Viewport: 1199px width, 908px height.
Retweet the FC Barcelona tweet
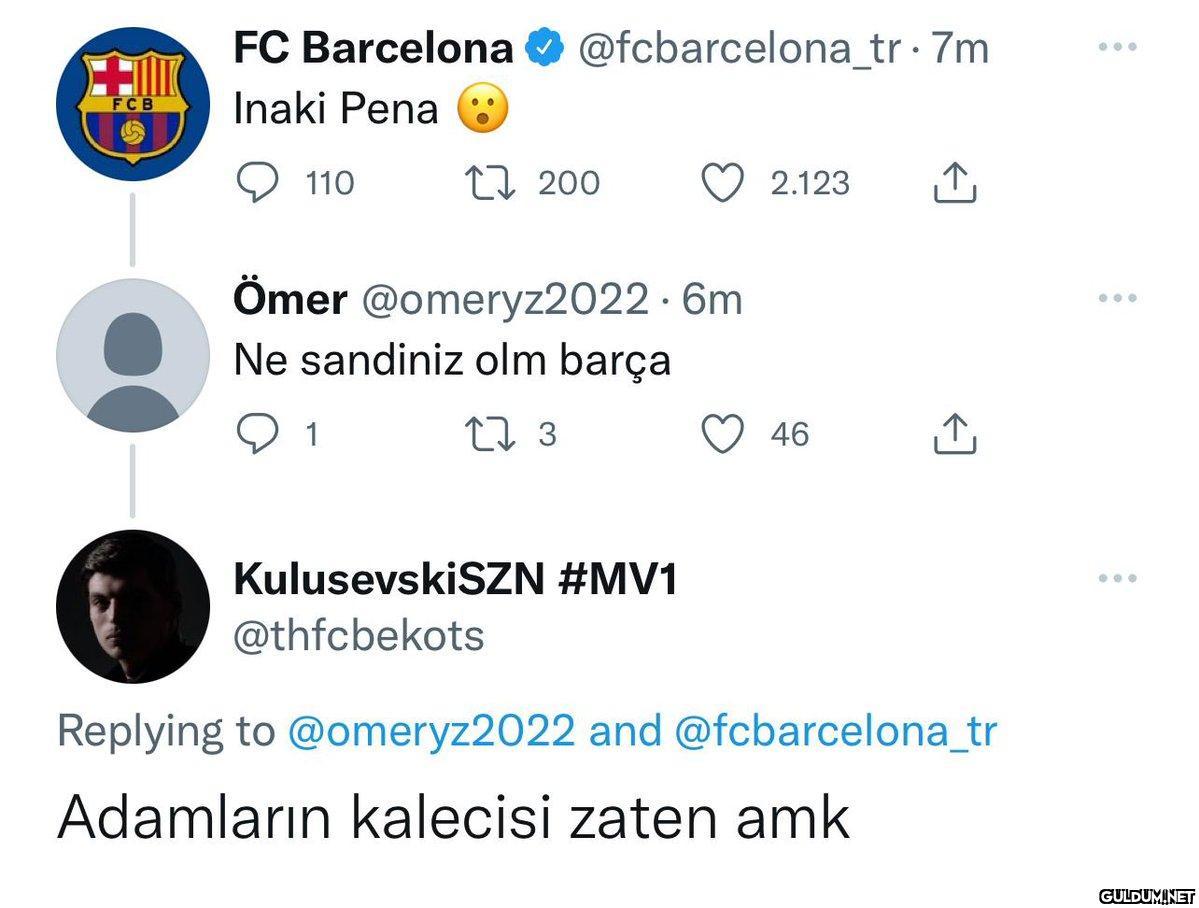pos(487,183)
